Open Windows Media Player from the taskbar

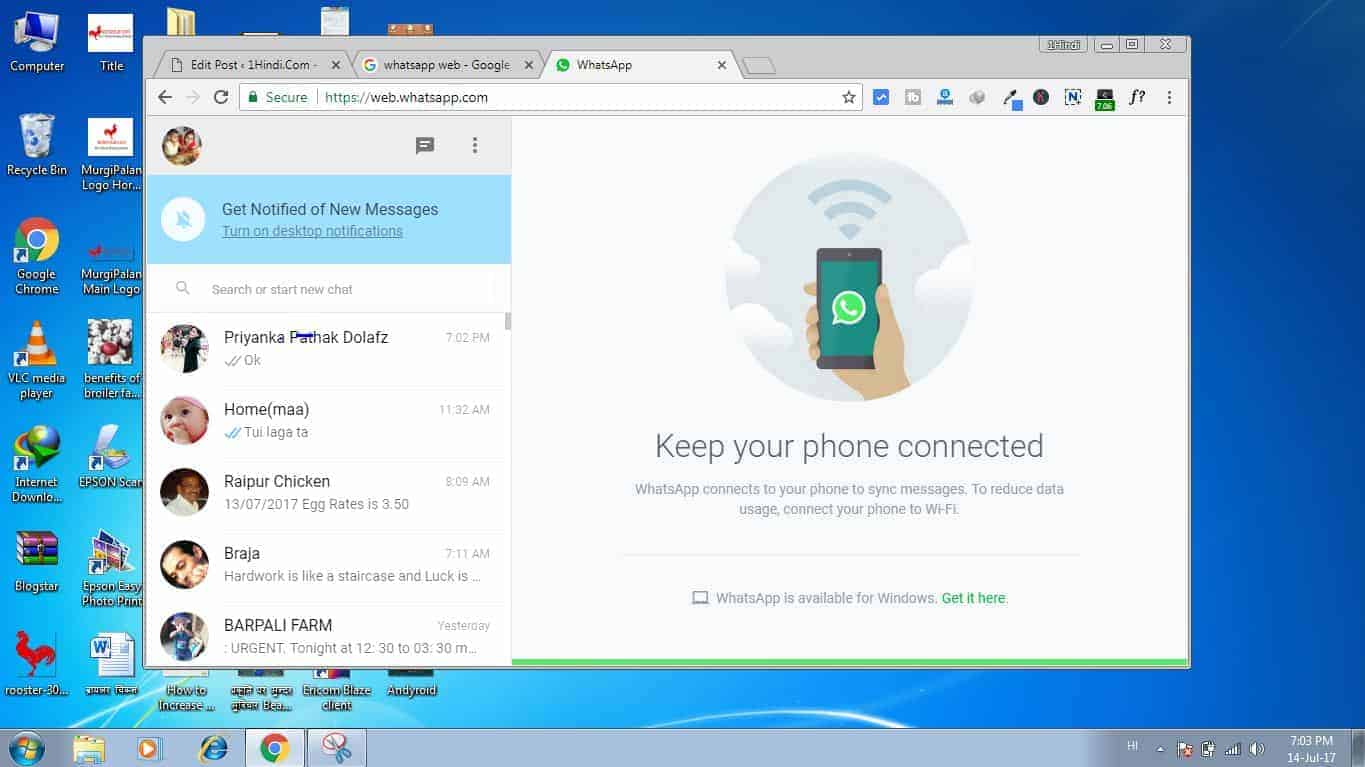point(150,748)
